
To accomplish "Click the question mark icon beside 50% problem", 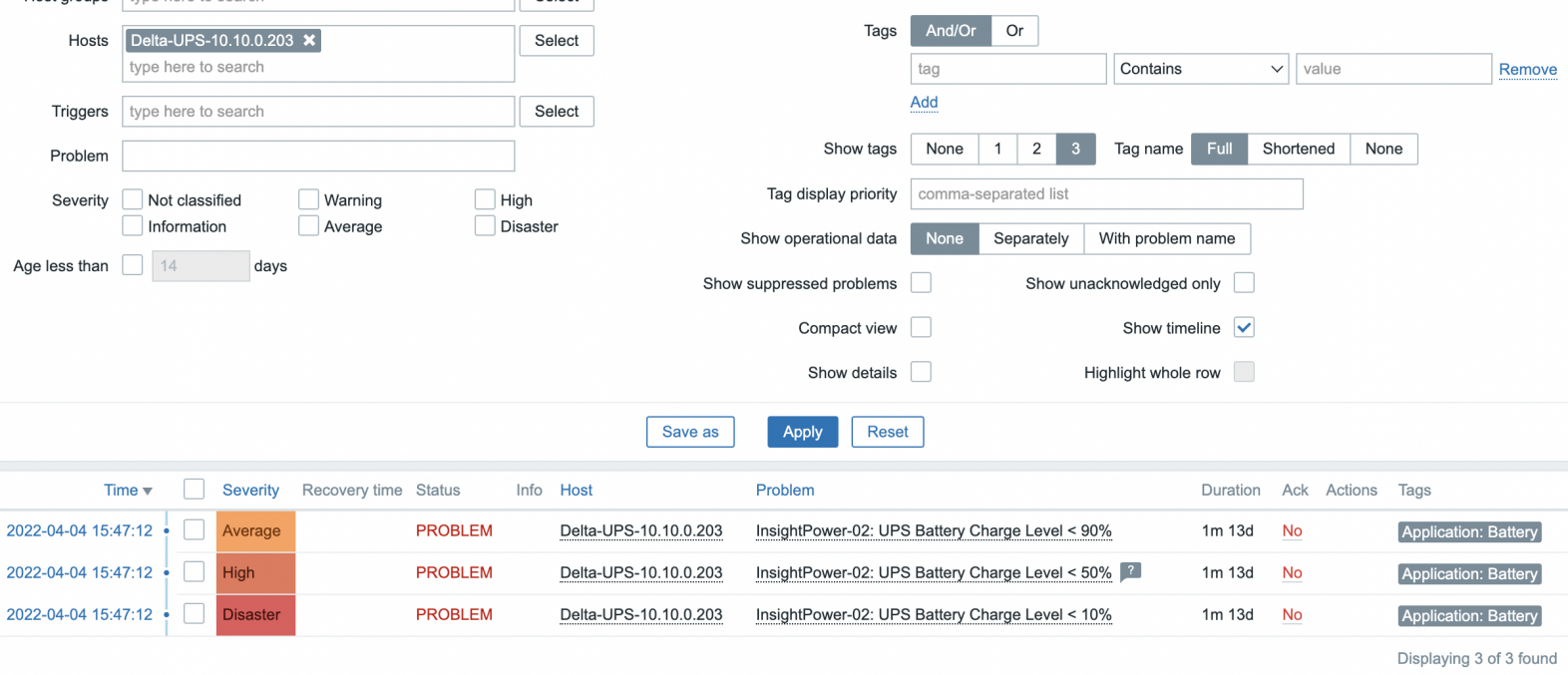I will pos(1130,571).
